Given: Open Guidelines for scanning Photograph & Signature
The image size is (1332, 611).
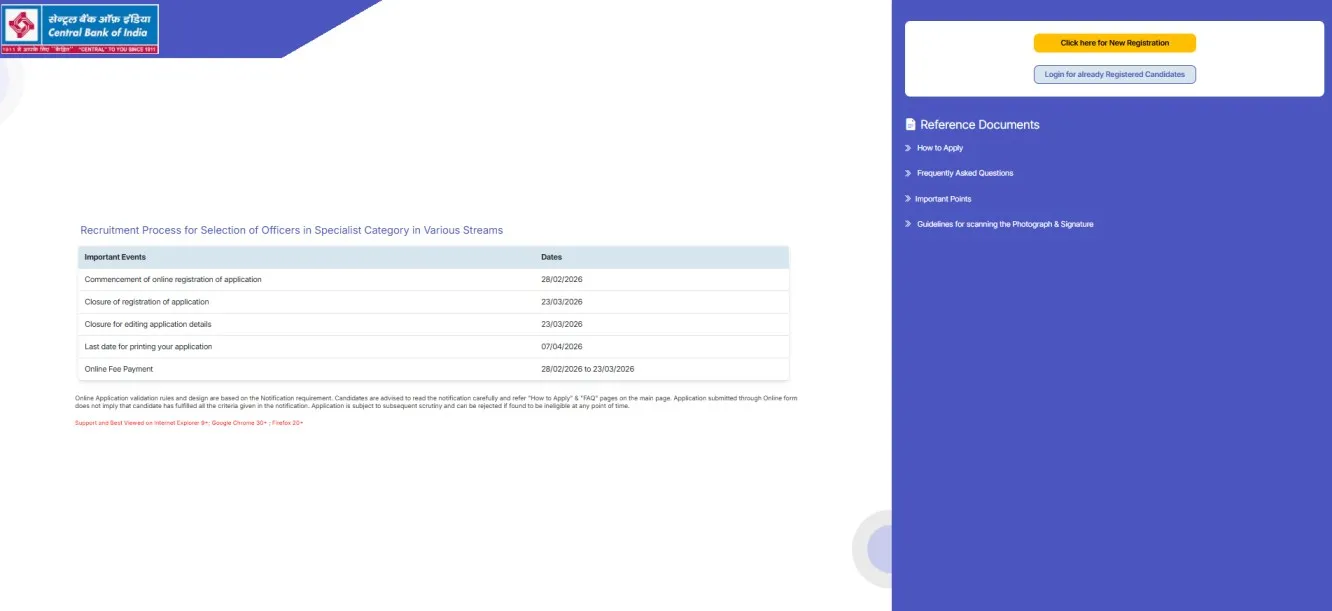Looking at the screenshot, I should 1005,224.
